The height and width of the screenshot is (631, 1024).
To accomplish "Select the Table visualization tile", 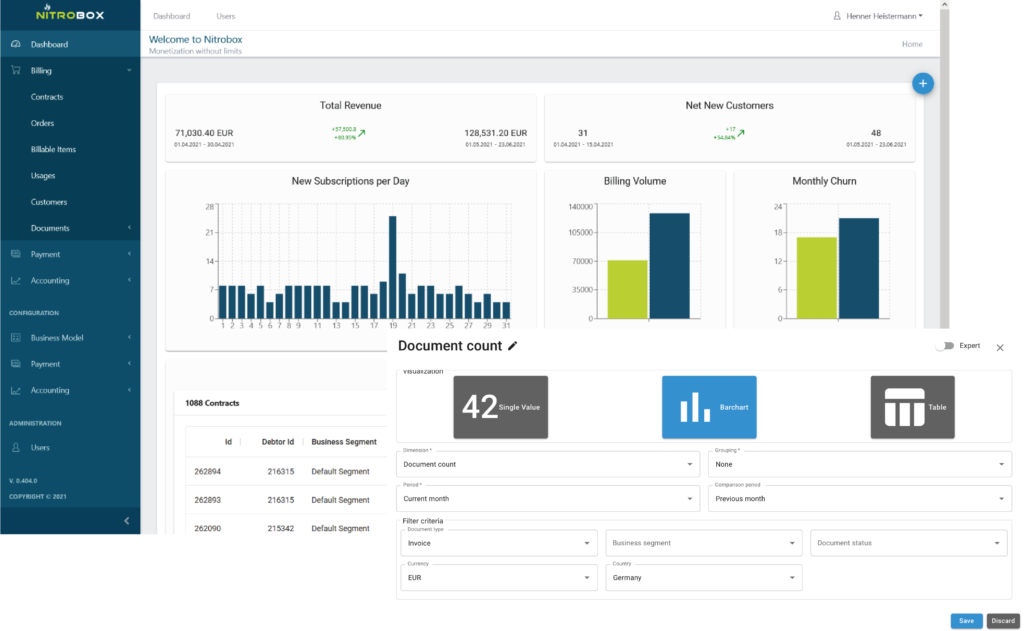I will [912, 407].
